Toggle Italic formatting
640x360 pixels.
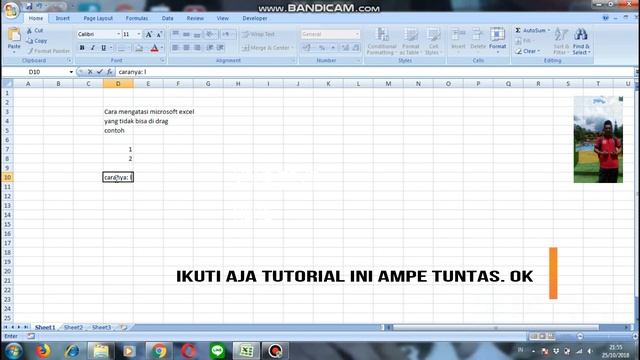93,48
